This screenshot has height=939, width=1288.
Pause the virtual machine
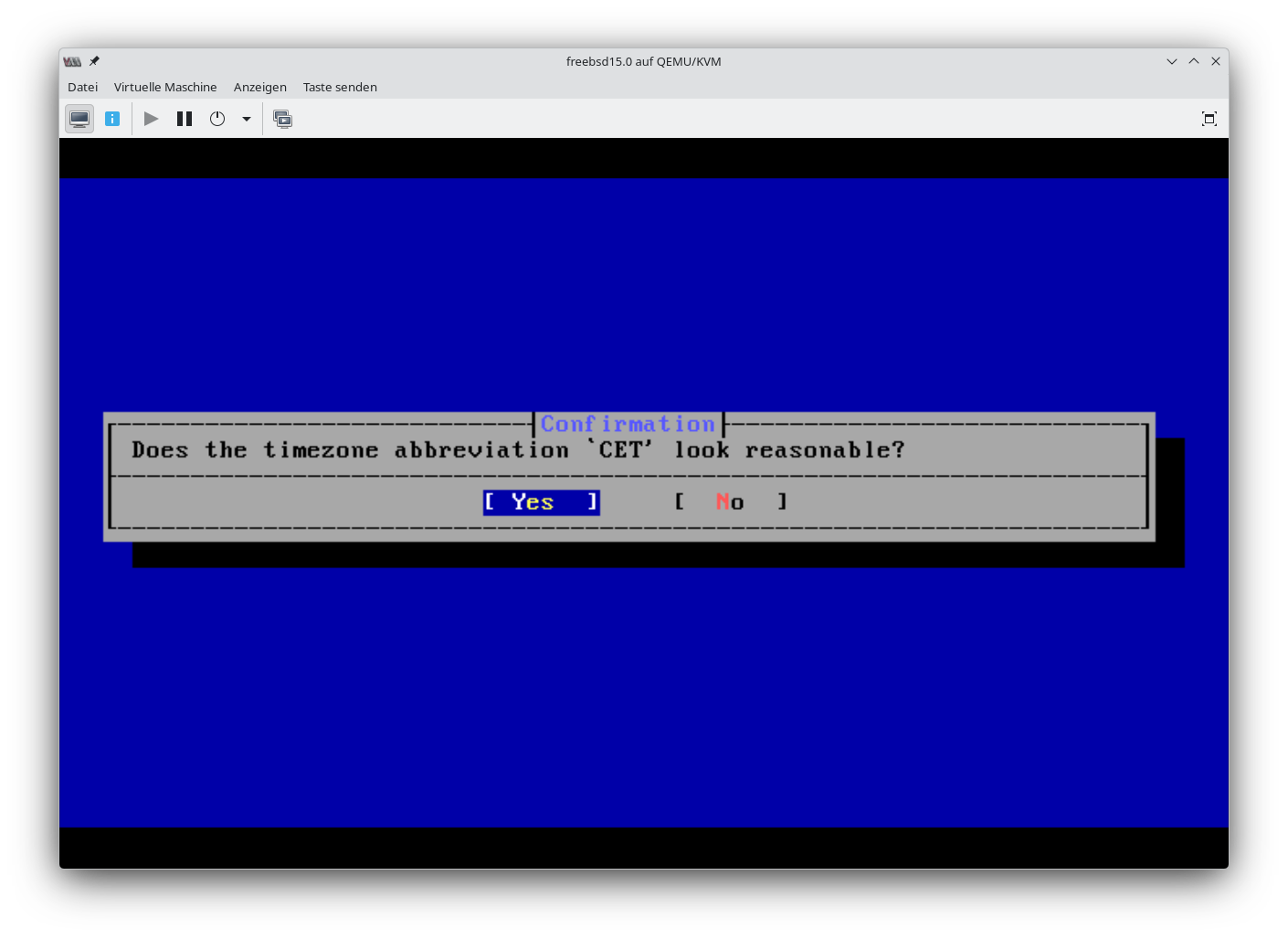coord(185,119)
